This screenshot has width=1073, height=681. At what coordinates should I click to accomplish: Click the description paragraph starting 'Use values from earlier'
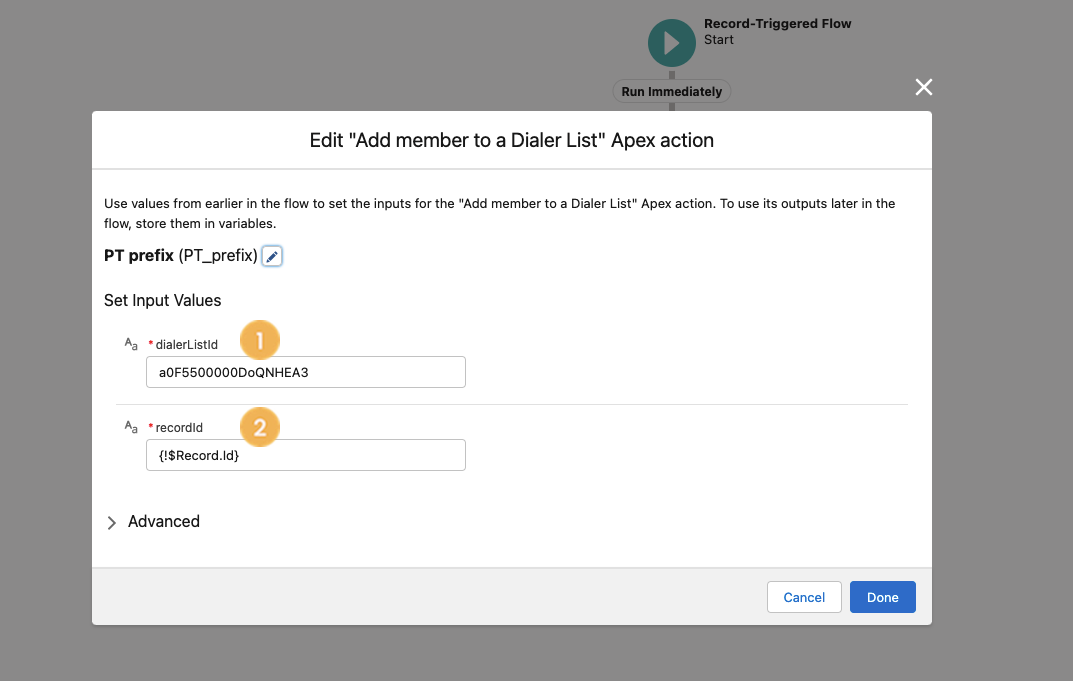(x=500, y=214)
